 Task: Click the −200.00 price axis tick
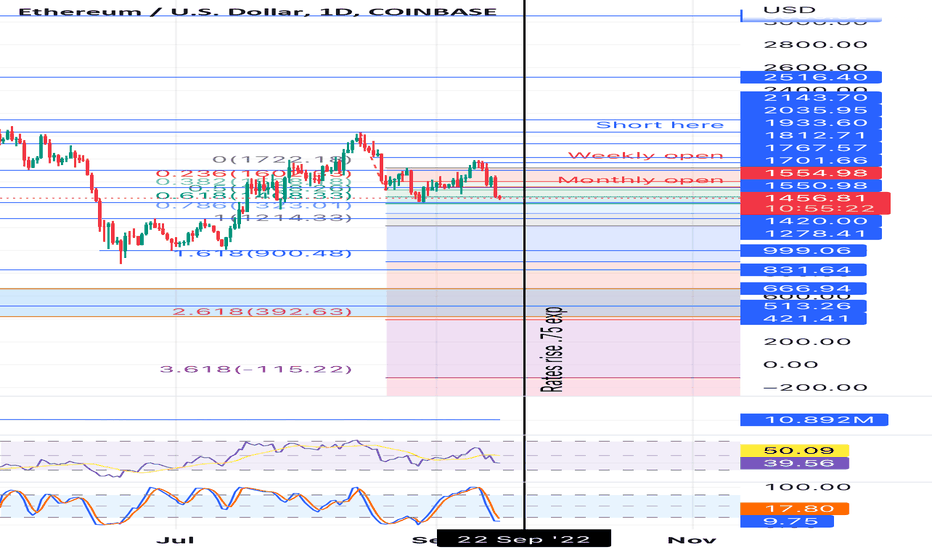tap(816, 388)
